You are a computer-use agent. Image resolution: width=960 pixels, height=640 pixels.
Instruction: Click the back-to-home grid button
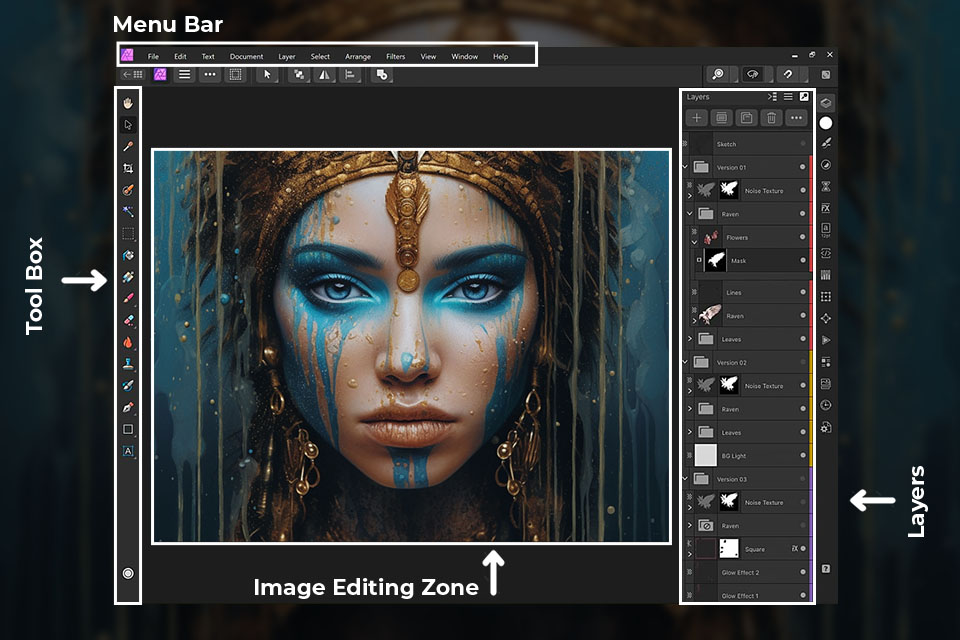tap(132, 75)
